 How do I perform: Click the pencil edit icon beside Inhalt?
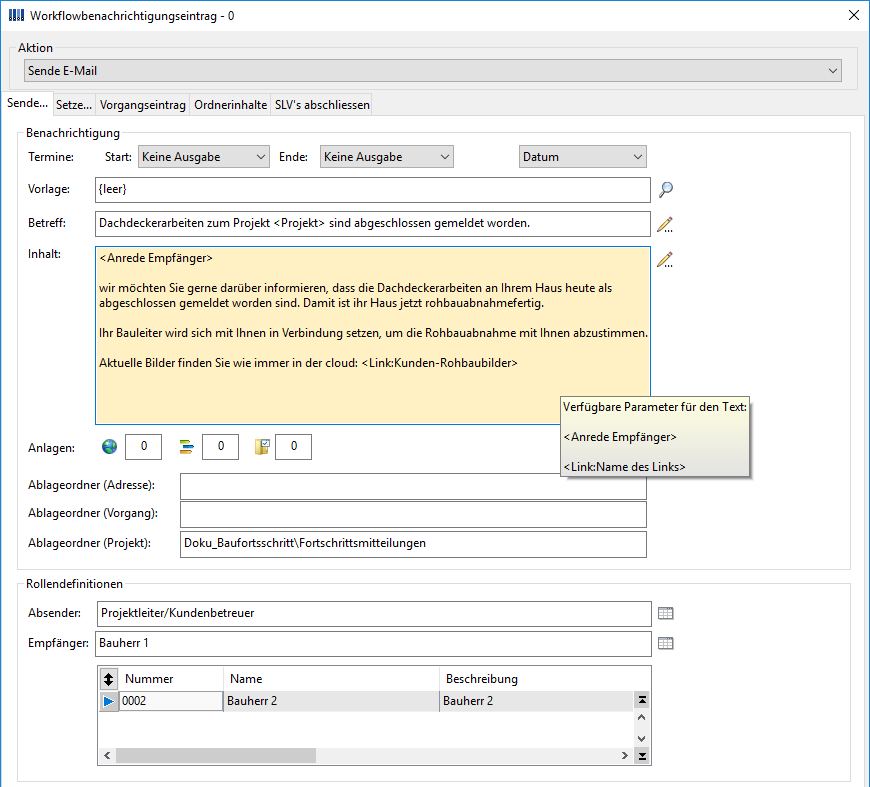665,260
